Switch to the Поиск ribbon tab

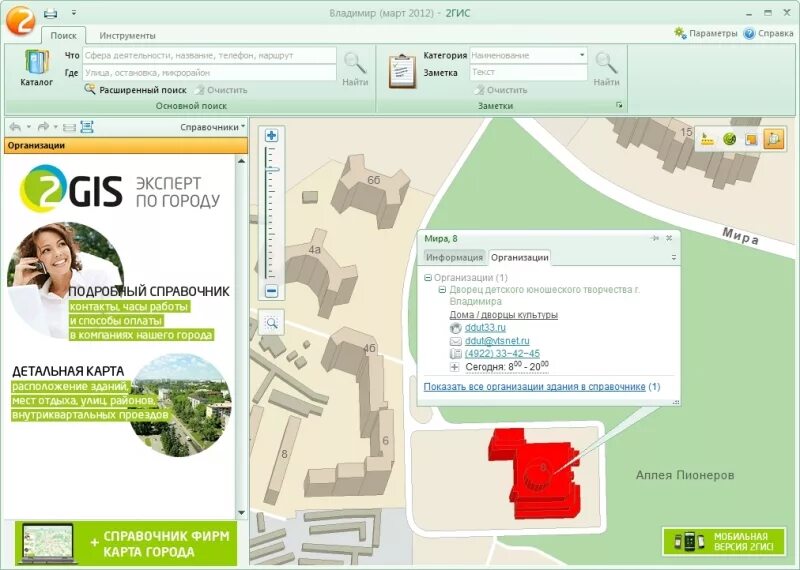click(63, 35)
